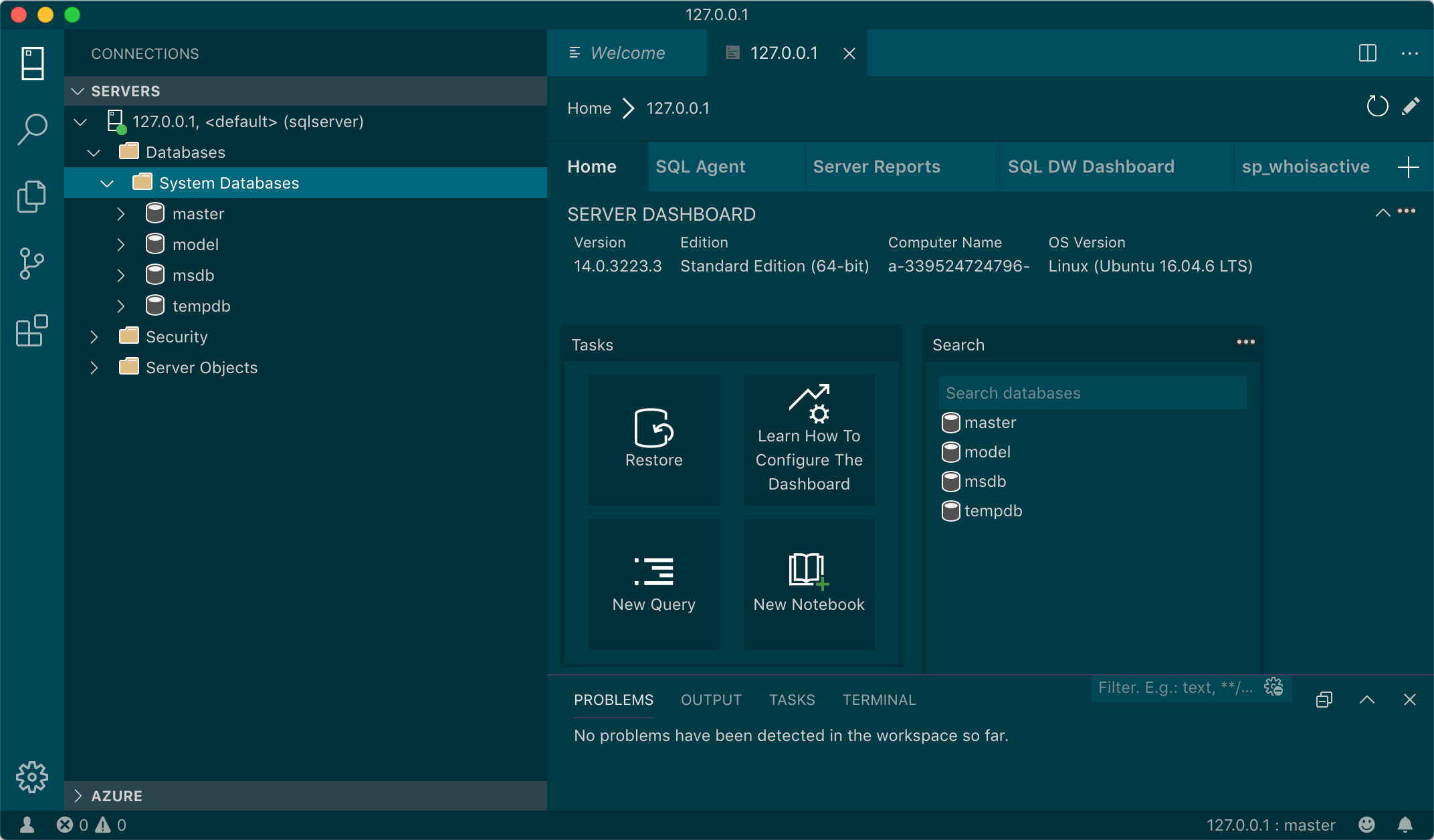Click the Restore task tile
1434x840 pixels.
pos(653,439)
